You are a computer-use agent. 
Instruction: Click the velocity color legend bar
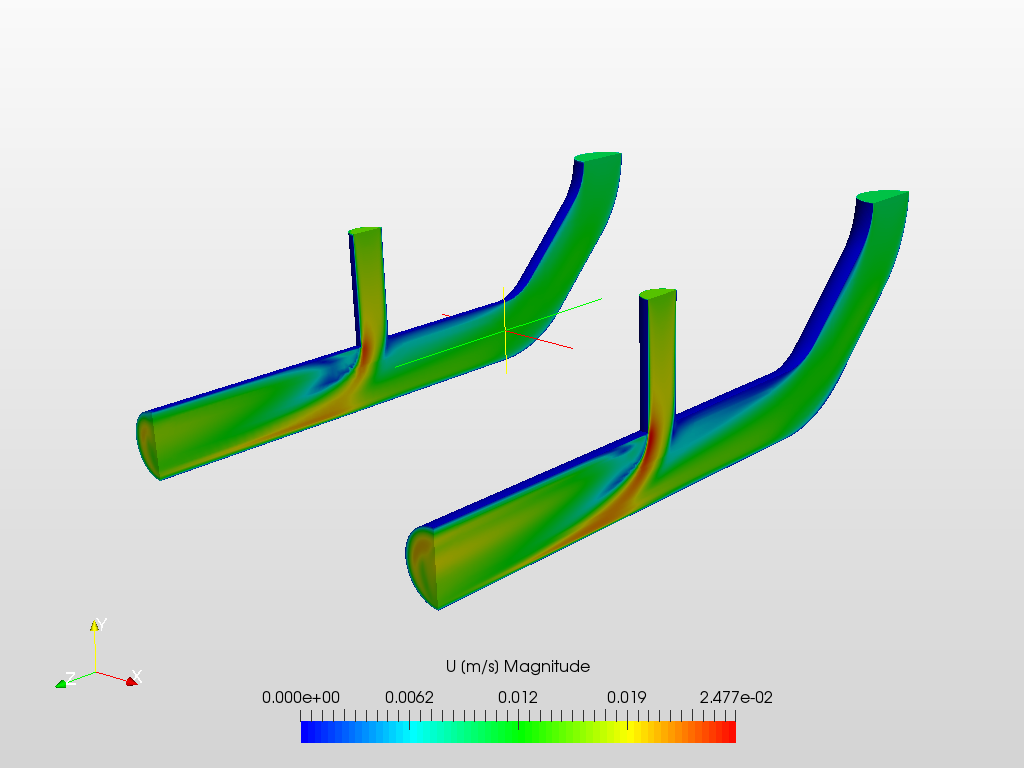coord(518,731)
